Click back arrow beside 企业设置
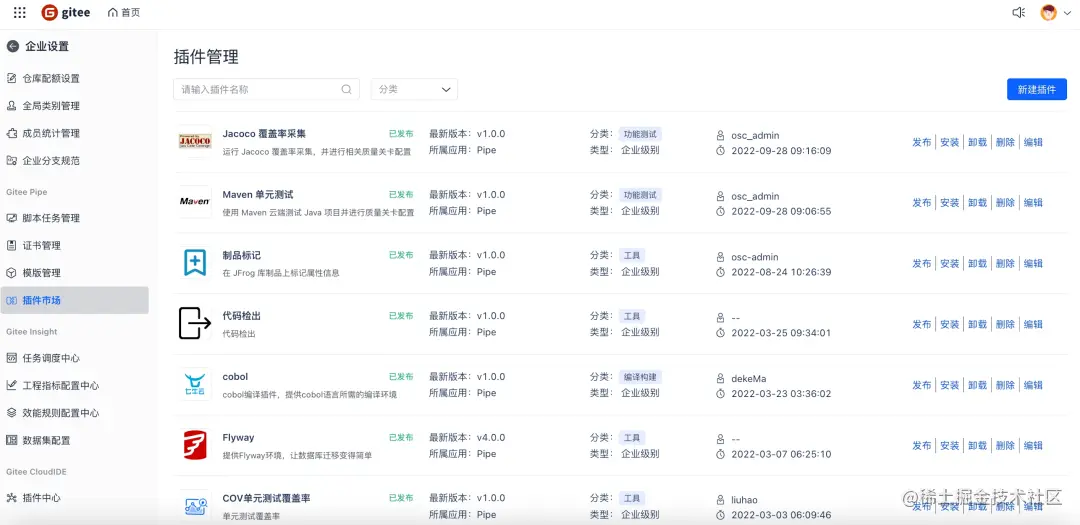The width and height of the screenshot is (1080, 525). point(12,46)
